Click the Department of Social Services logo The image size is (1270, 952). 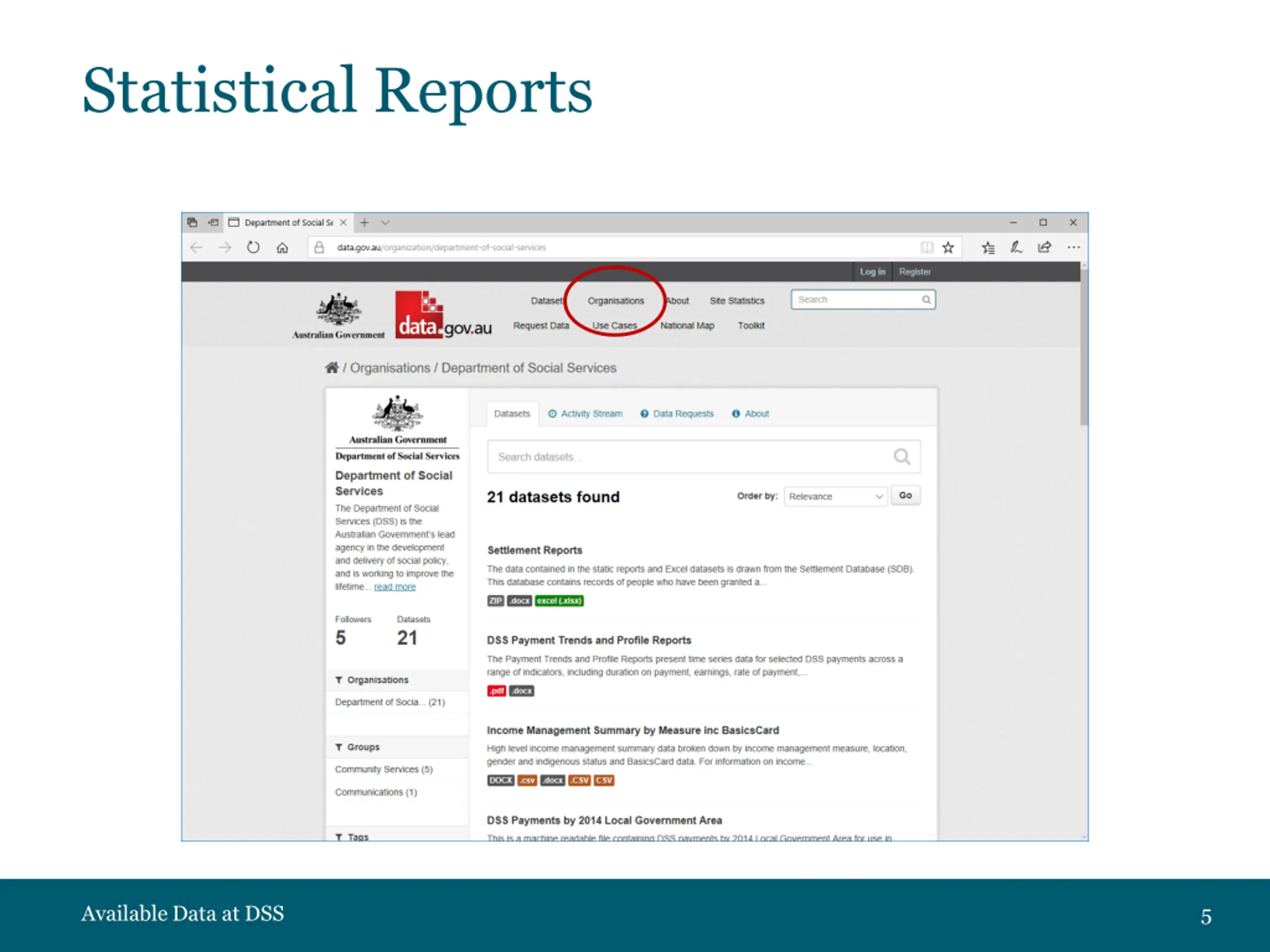pos(397,428)
